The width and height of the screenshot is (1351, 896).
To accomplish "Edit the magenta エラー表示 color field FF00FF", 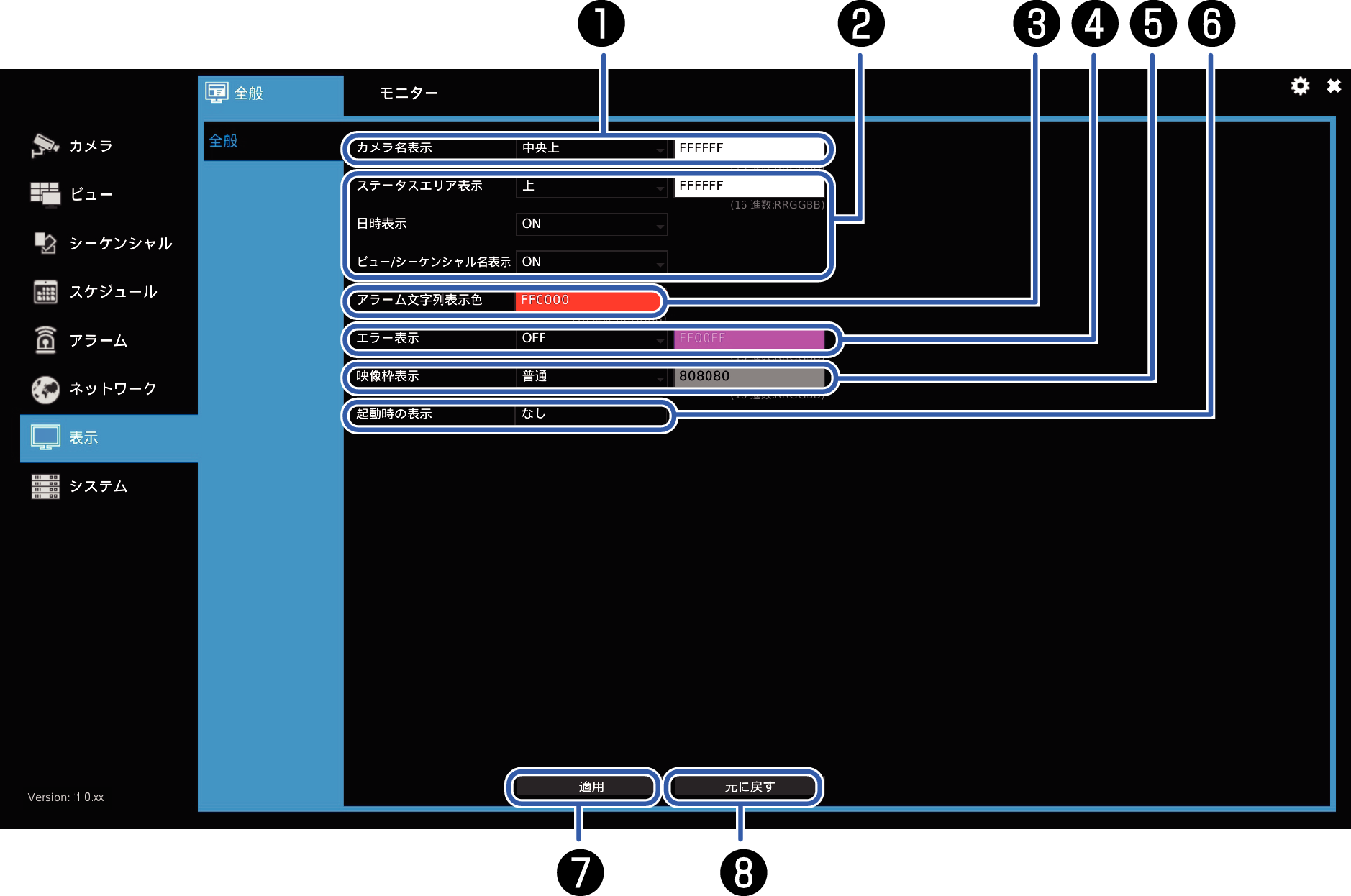I will tap(750, 338).
